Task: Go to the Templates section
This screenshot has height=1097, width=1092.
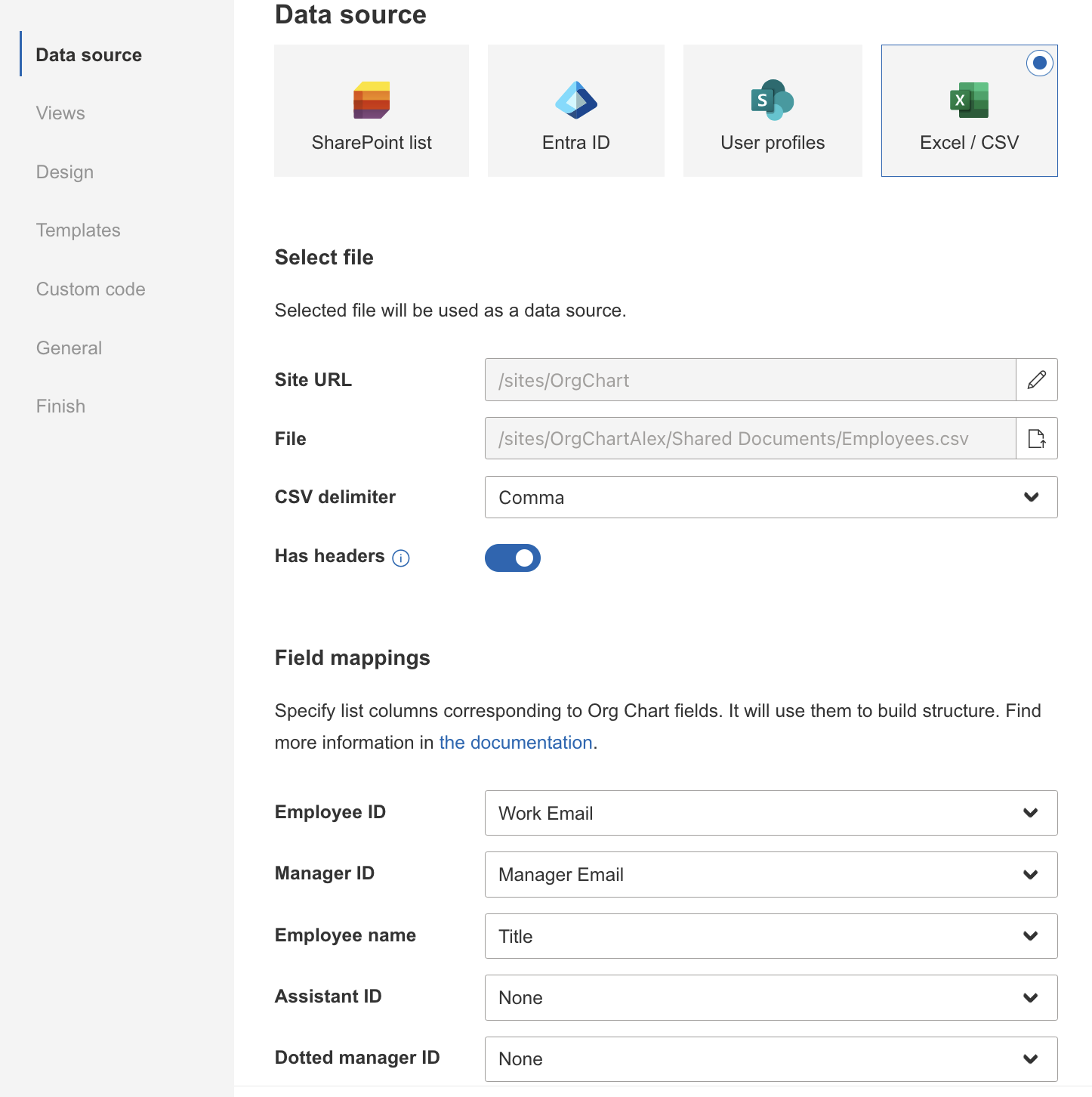Action: [x=78, y=230]
